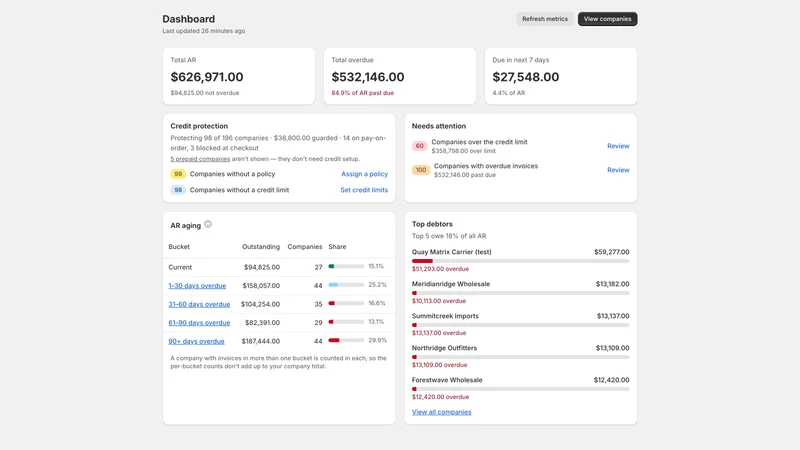Click the $12,420.00 overdue text
The image size is (800, 450).
coord(440,397)
